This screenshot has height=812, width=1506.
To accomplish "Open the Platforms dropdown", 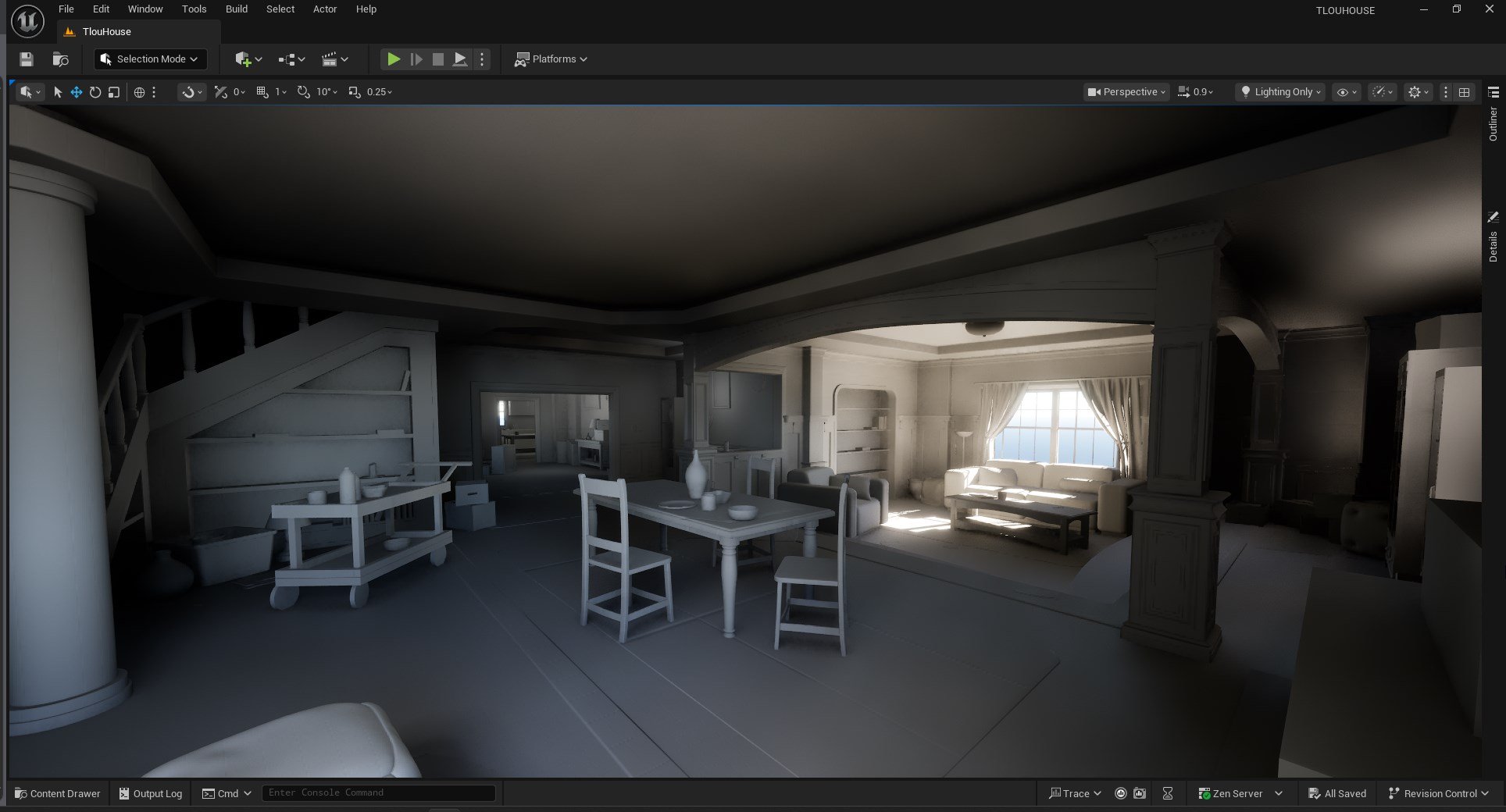I will (x=551, y=59).
